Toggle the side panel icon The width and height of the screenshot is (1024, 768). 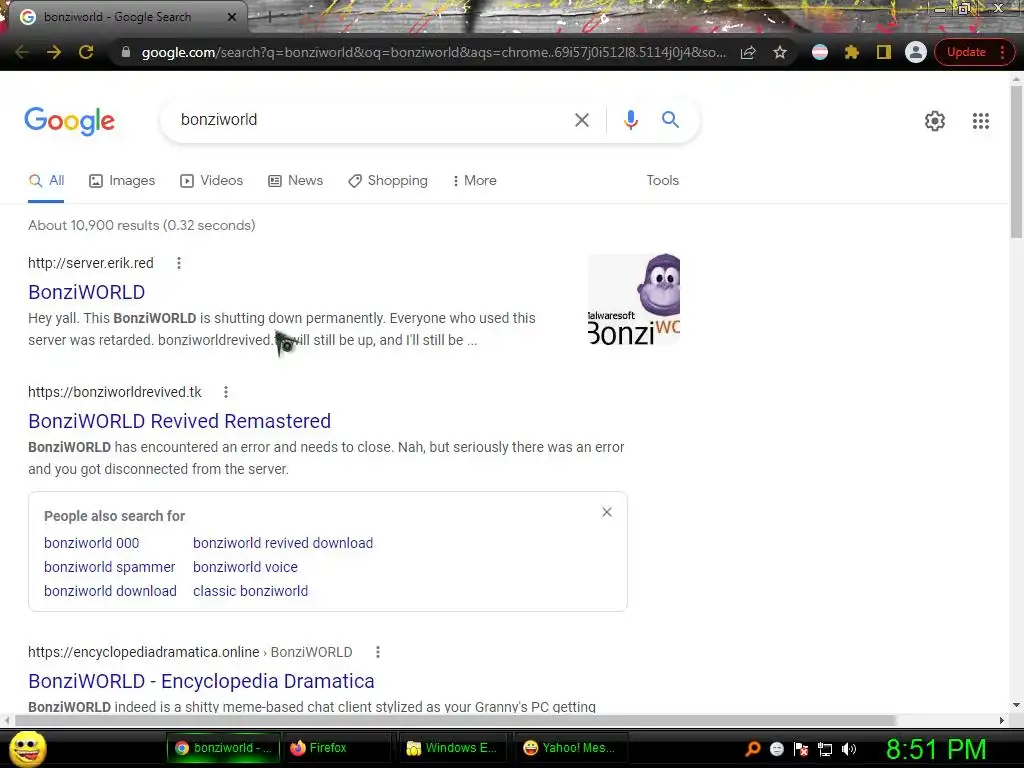click(884, 52)
